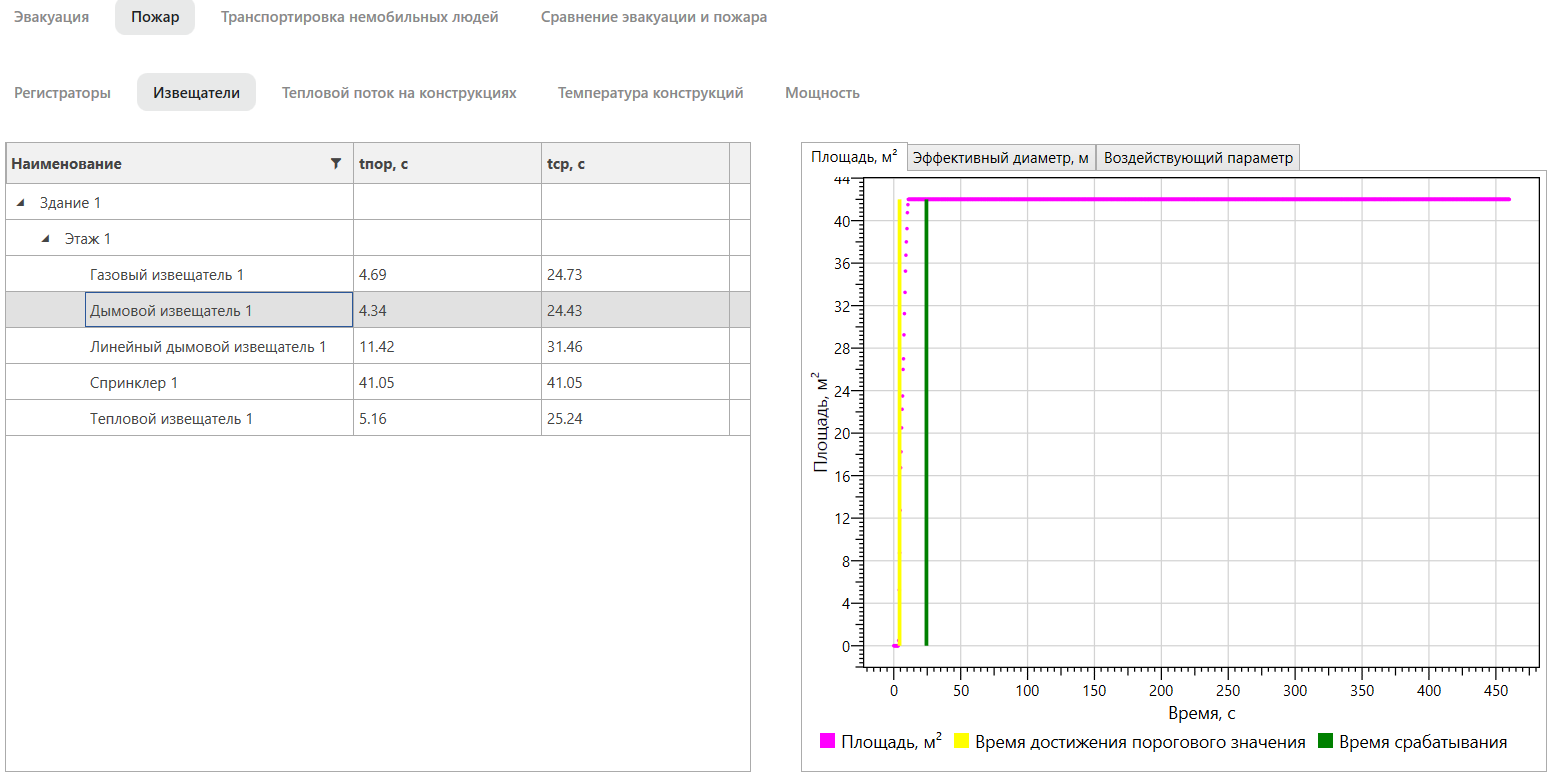
Task: Open Тепловой поток на конструкциях sub-tab
Action: (399, 93)
